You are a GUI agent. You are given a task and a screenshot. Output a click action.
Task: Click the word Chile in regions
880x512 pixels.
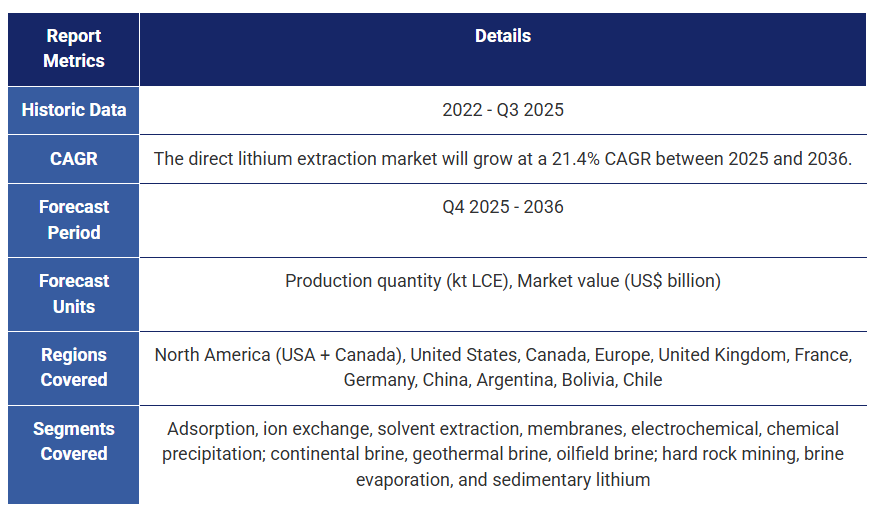642,380
